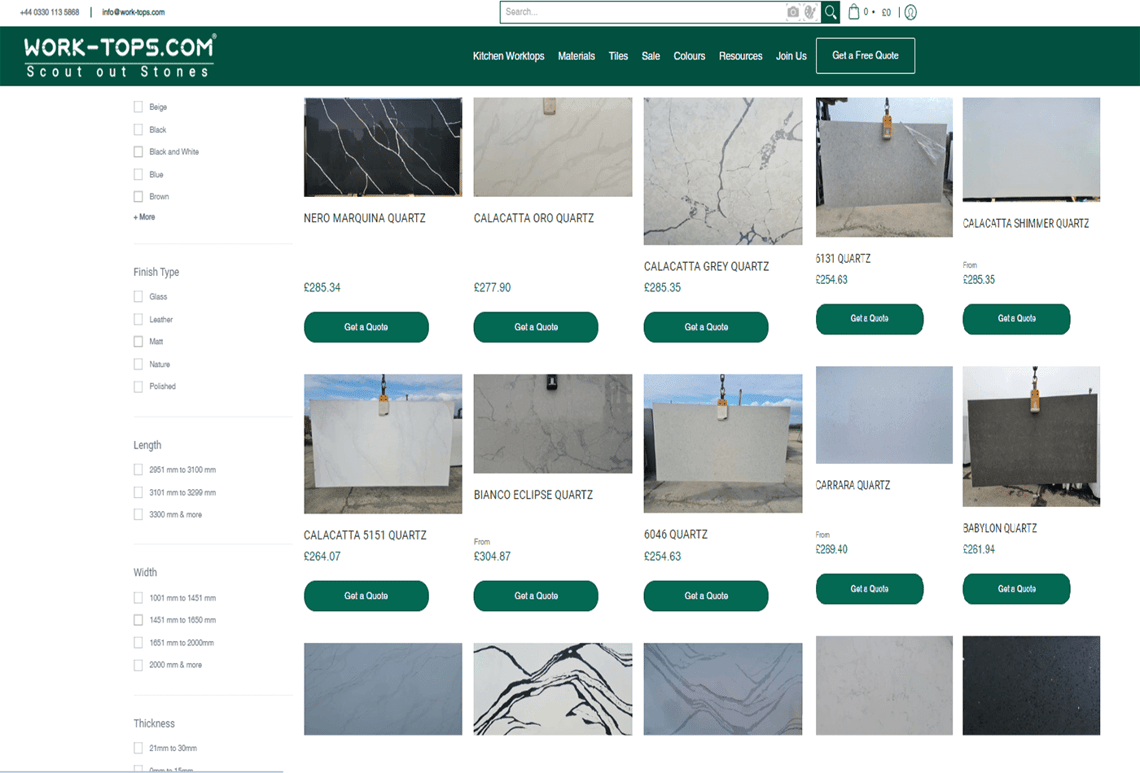Open the Colours navigation dropdown
The width and height of the screenshot is (1140, 773).
click(689, 56)
